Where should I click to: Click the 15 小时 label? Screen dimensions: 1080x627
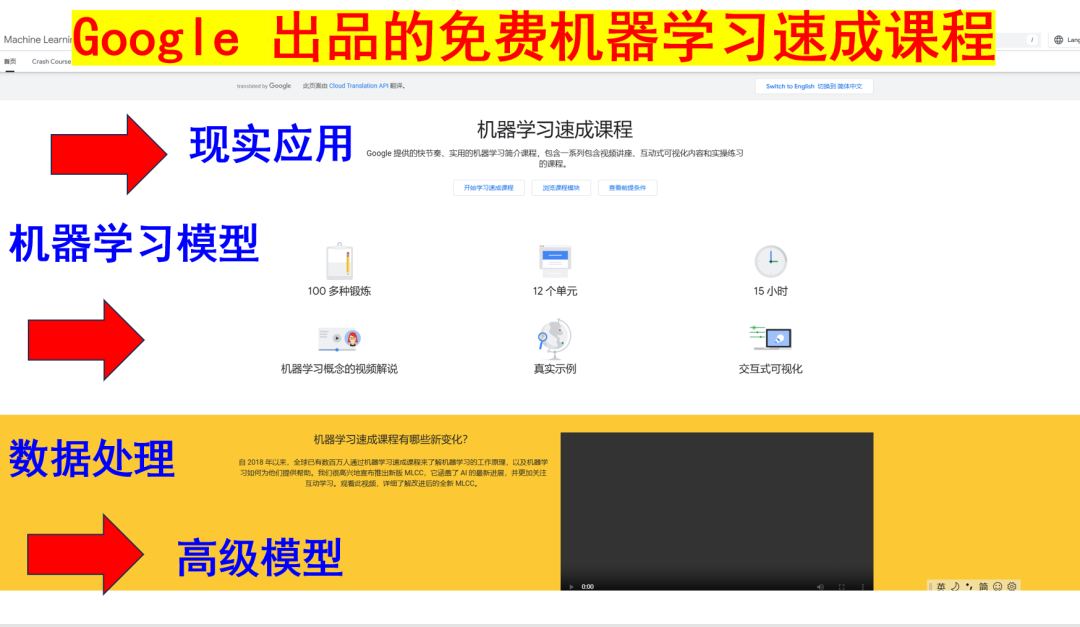(x=771, y=291)
